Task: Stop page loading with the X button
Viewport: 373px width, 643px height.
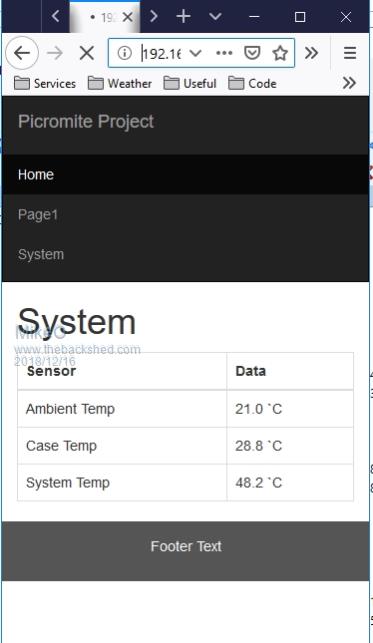Action: (x=87, y=53)
